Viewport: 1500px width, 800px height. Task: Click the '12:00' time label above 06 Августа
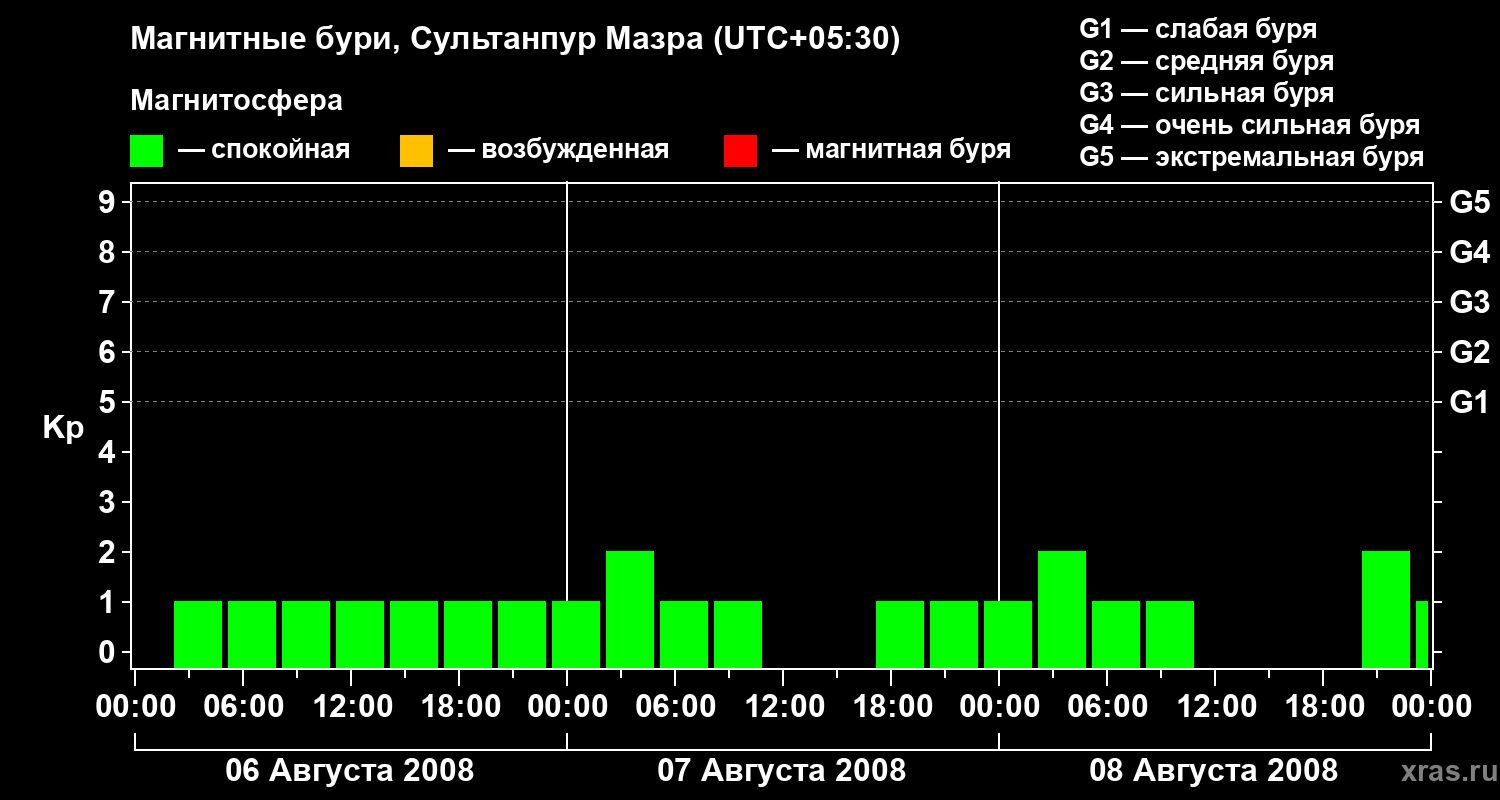tap(351, 707)
